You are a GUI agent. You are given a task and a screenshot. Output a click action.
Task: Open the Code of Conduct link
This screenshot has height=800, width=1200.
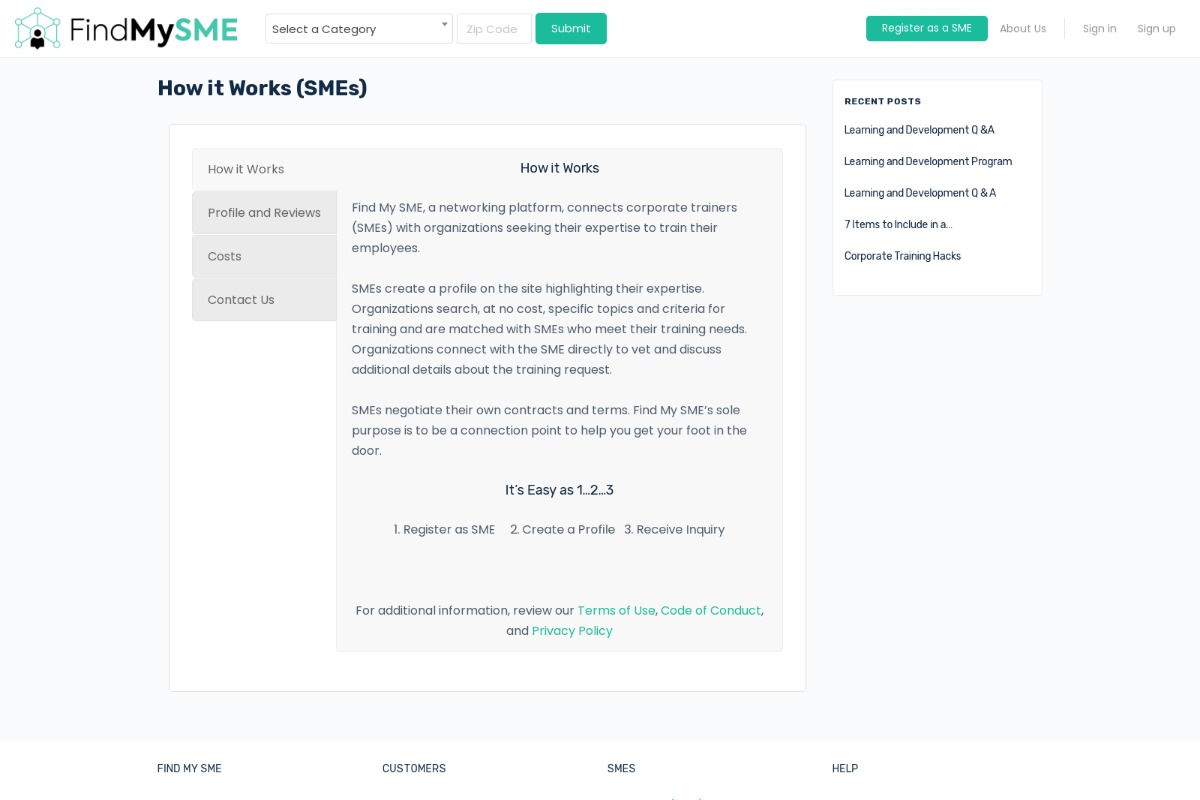pyautogui.click(x=711, y=611)
